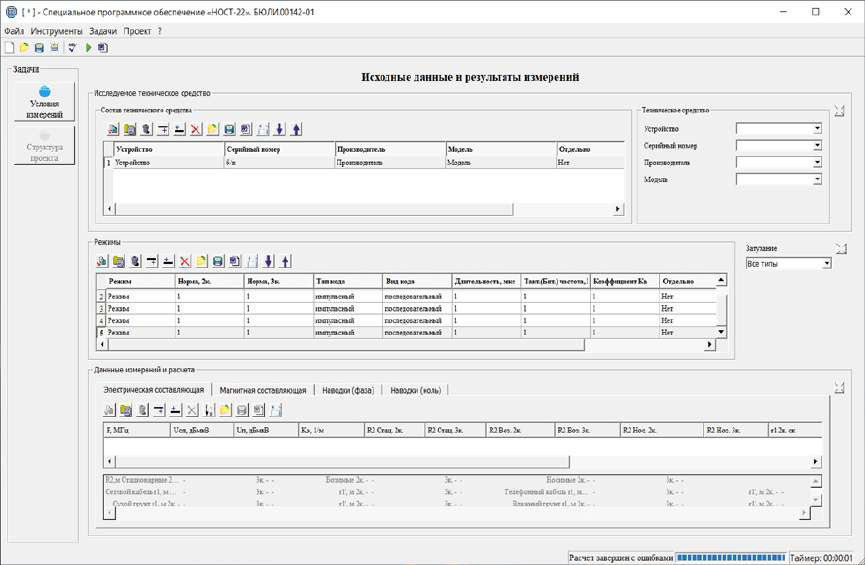
Task: Delete mode with red X in Режимы
Action: [185, 262]
